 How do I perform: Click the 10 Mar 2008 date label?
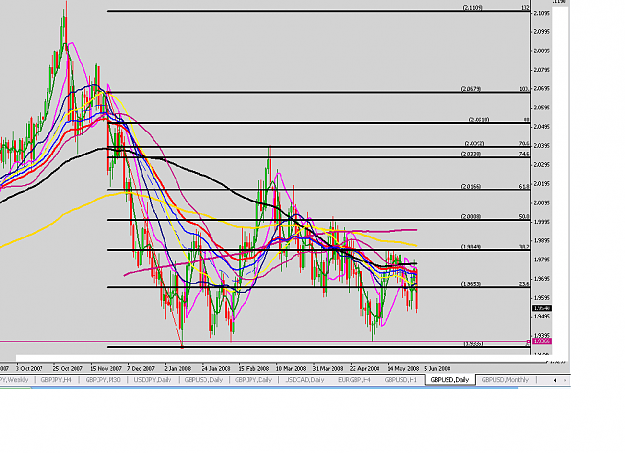click(x=291, y=368)
